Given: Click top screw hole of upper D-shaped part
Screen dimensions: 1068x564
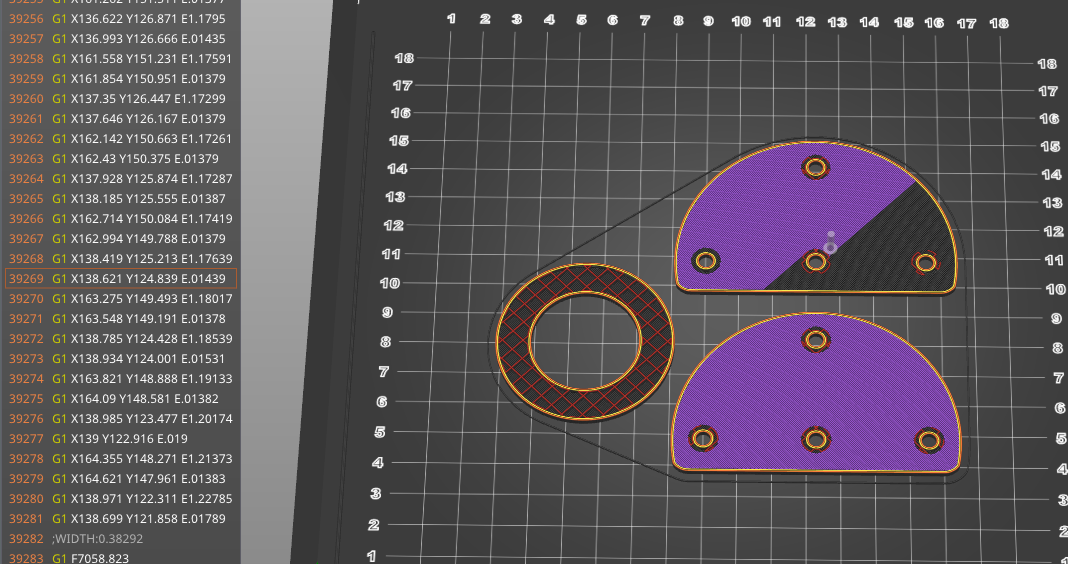Looking at the screenshot, I should coord(816,167).
